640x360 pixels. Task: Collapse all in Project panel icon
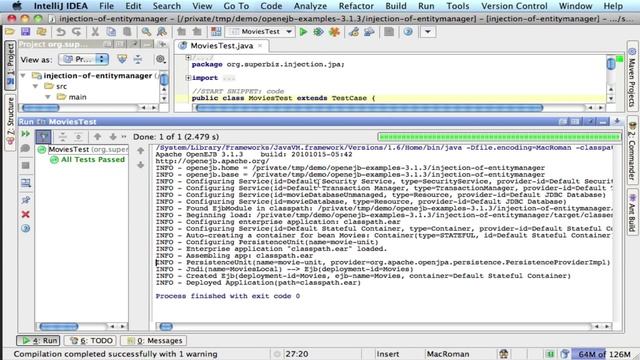tap(138, 60)
